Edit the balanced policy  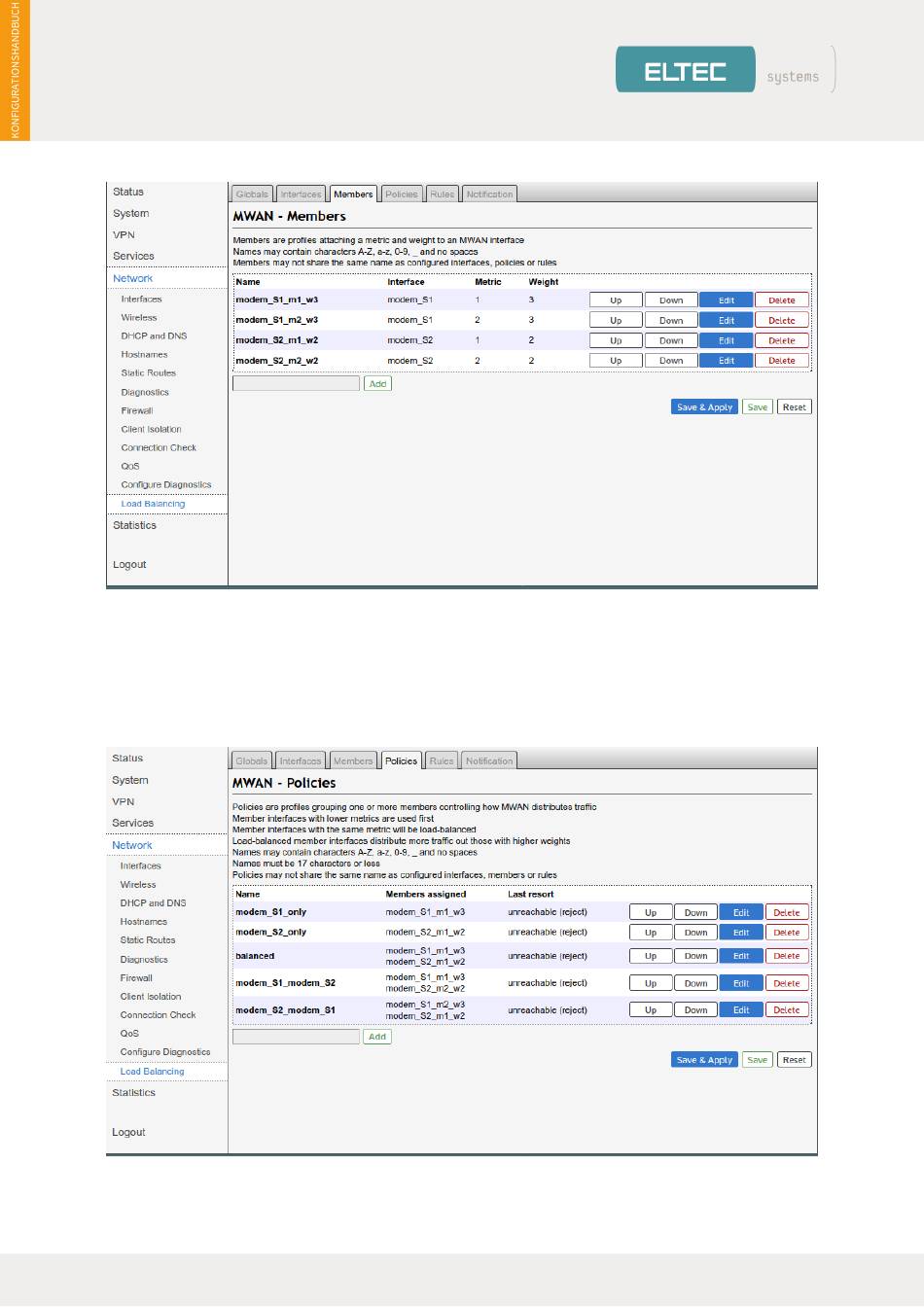740,956
